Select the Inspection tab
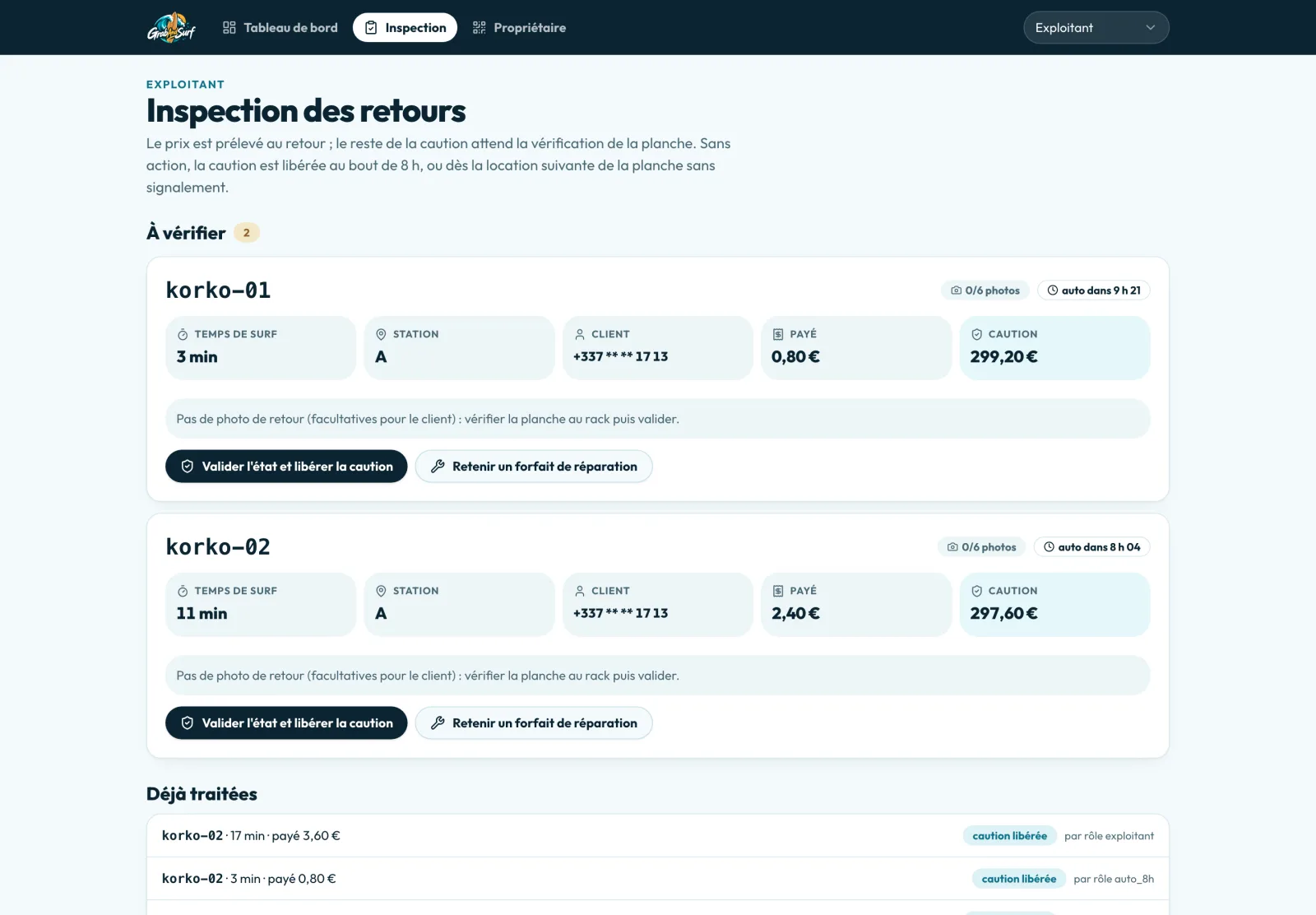The width and height of the screenshot is (1316, 915). (x=405, y=27)
